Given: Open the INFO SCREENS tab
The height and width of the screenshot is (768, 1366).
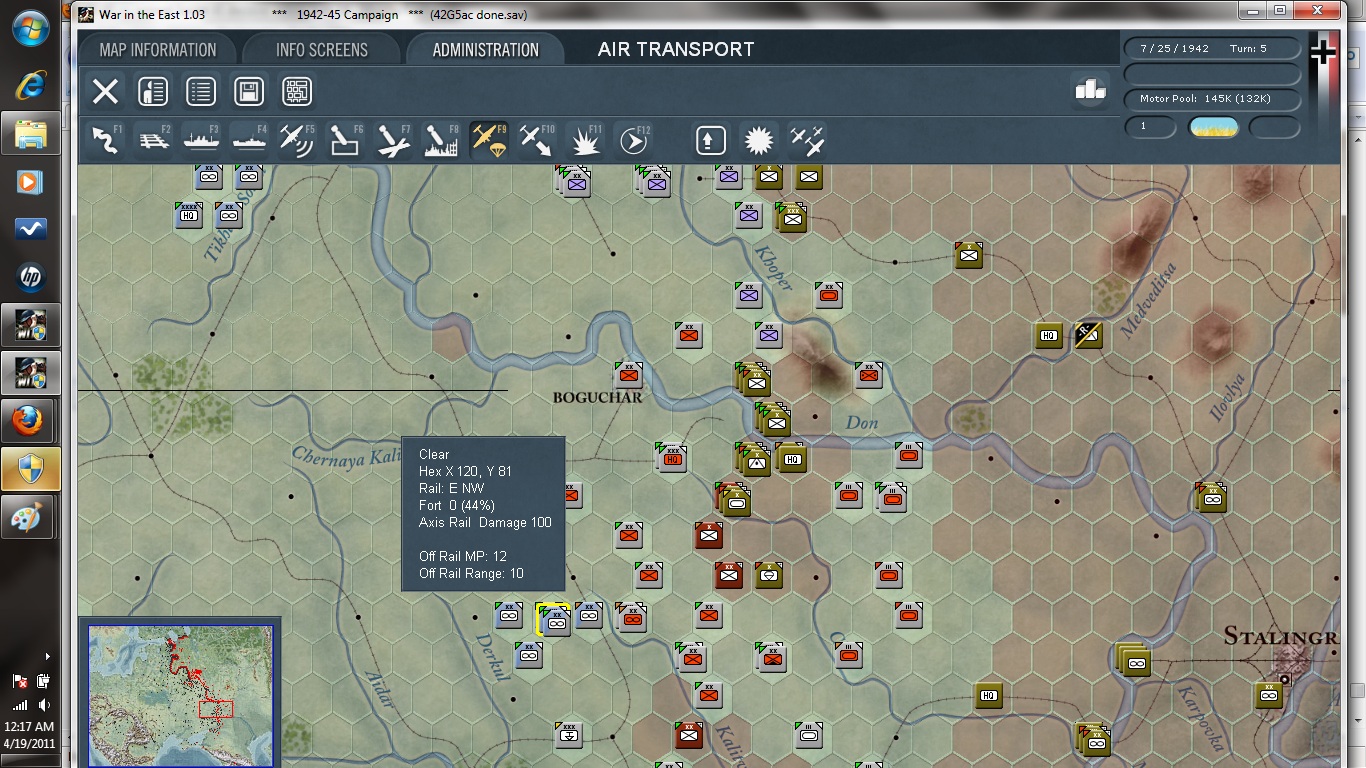Looking at the screenshot, I should 322,50.
